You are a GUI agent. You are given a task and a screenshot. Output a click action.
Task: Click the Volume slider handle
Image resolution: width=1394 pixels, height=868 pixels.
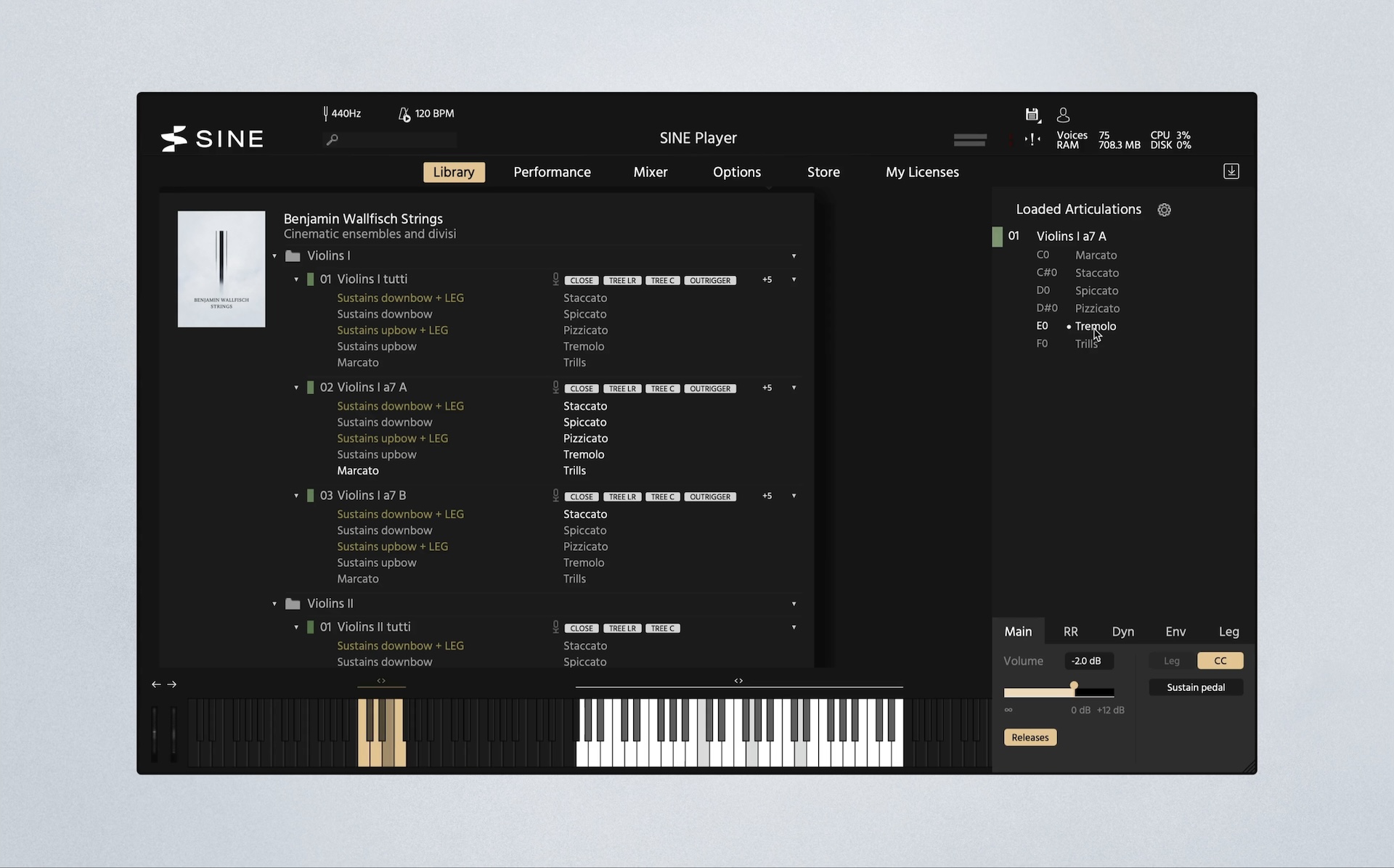pyautogui.click(x=1074, y=687)
